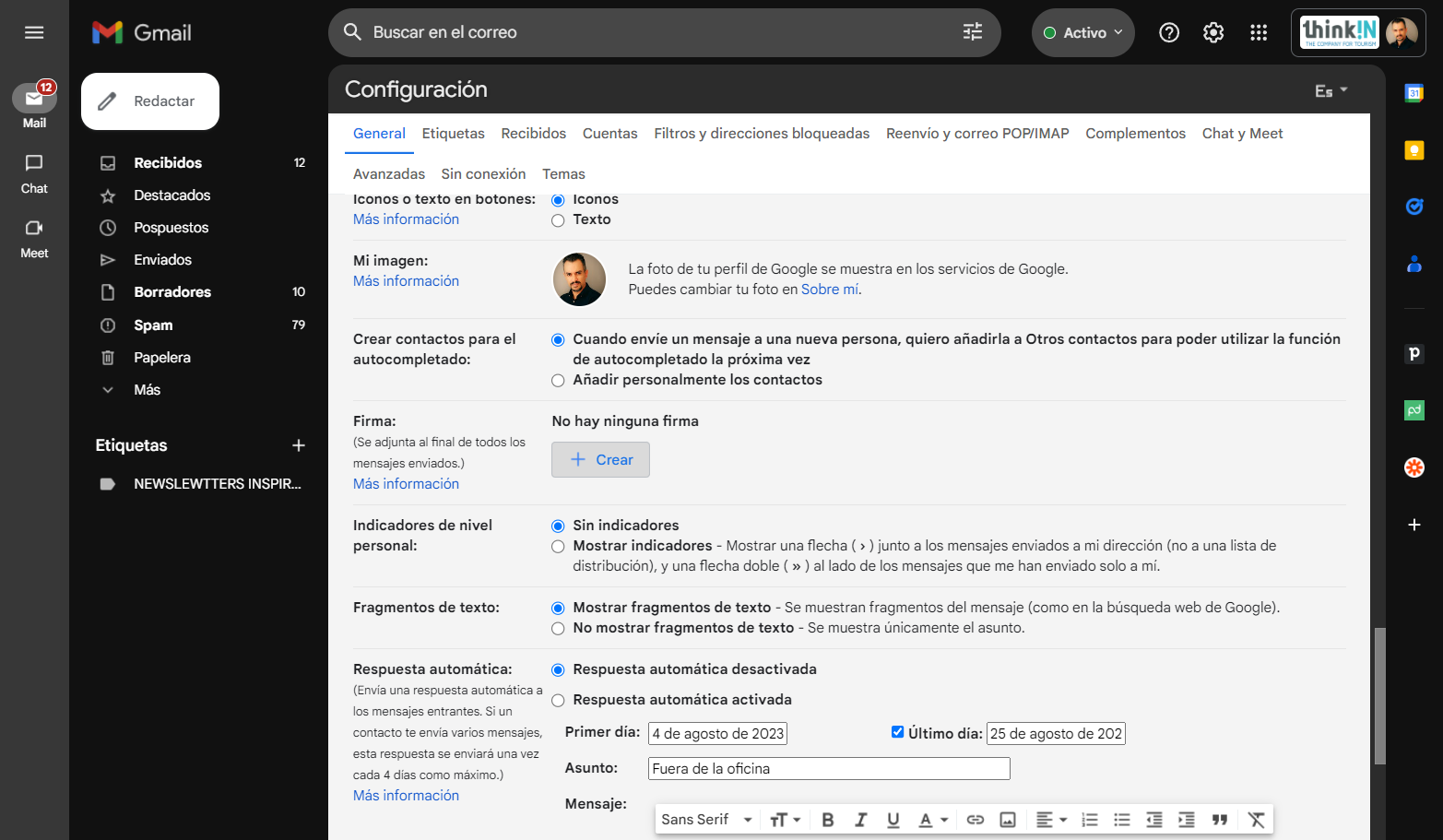Toggle italic in the message toolbar
Viewport: 1443px width, 840px height.
pyautogui.click(x=860, y=820)
